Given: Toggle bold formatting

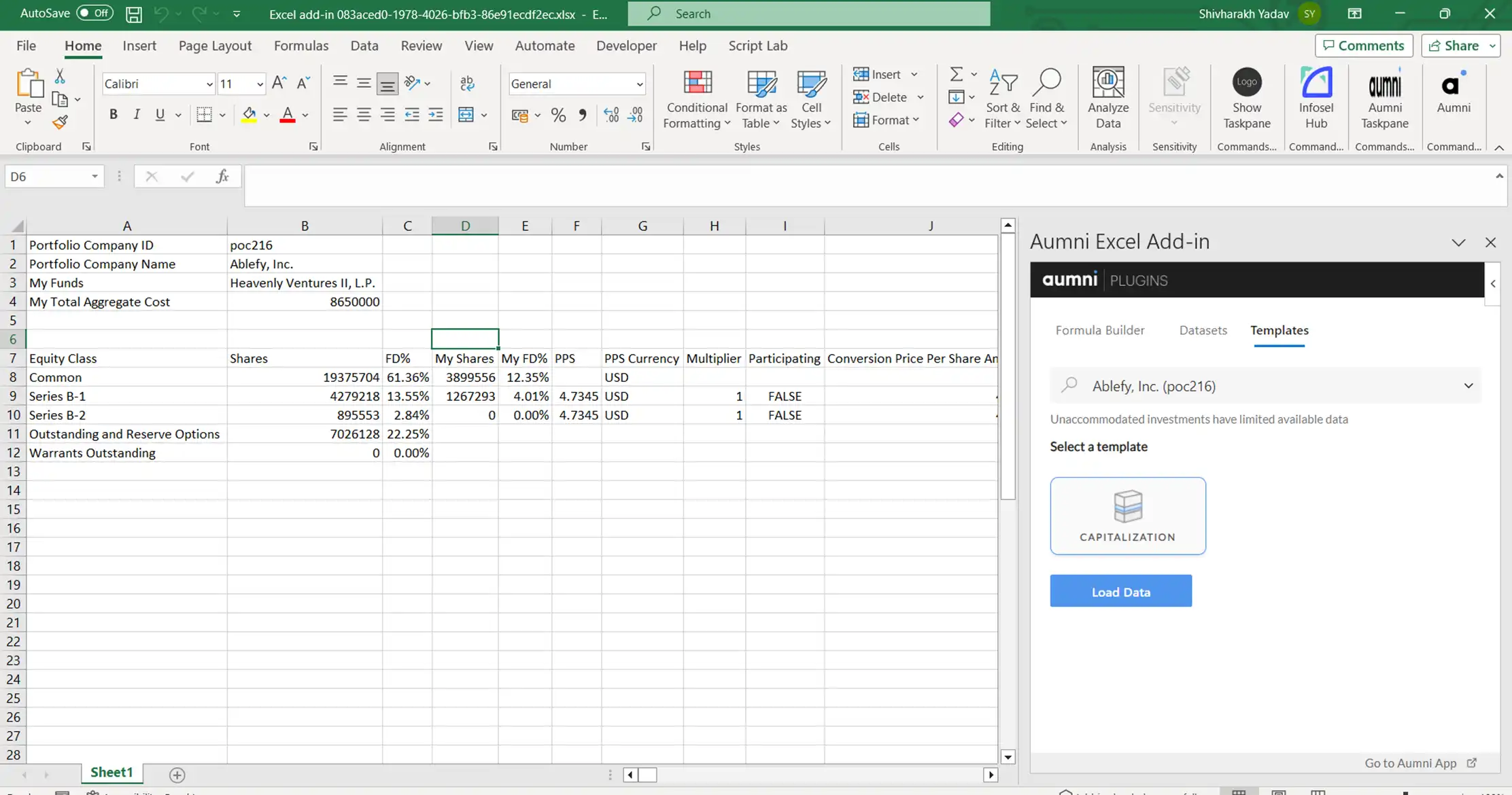Looking at the screenshot, I should pos(113,114).
